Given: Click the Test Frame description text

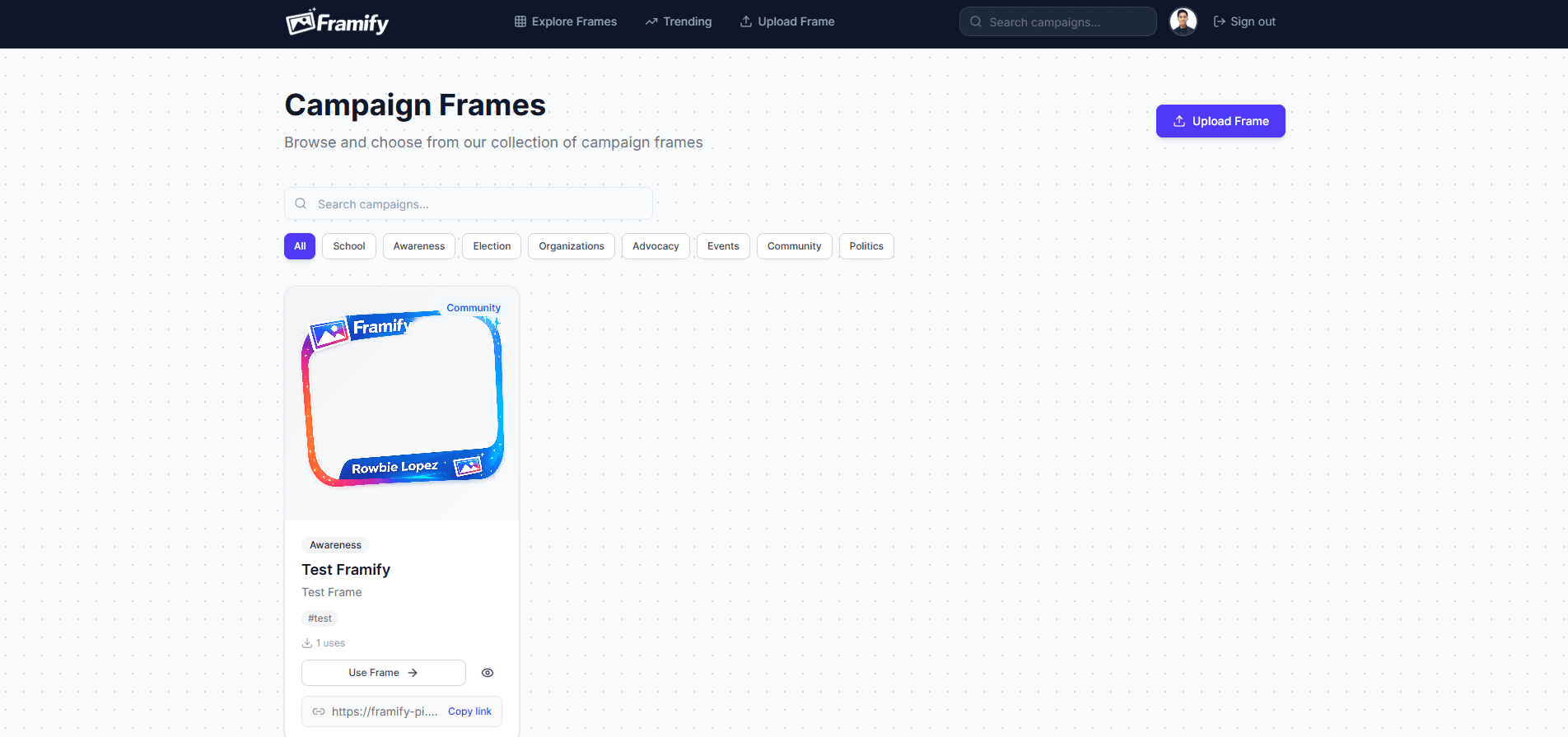Looking at the screenshot, I should coord(332,592).
